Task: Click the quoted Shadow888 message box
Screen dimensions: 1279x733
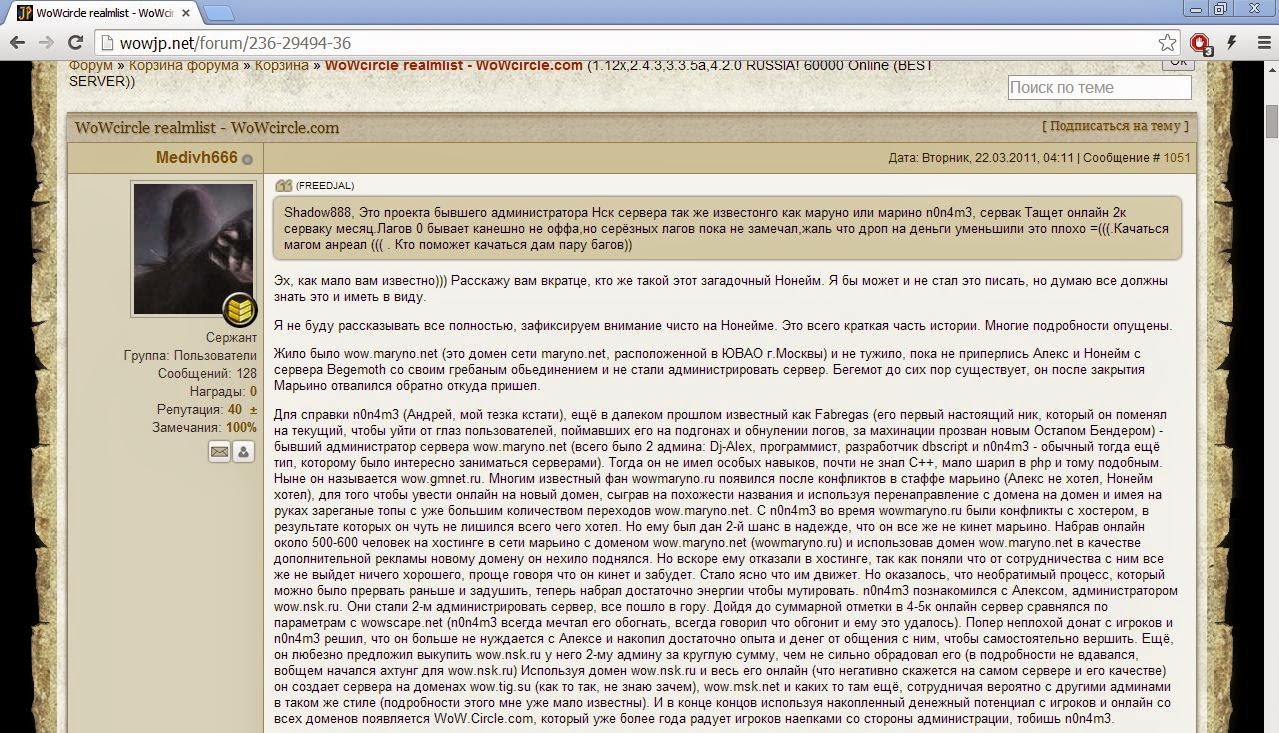Action: click(727, 228)
